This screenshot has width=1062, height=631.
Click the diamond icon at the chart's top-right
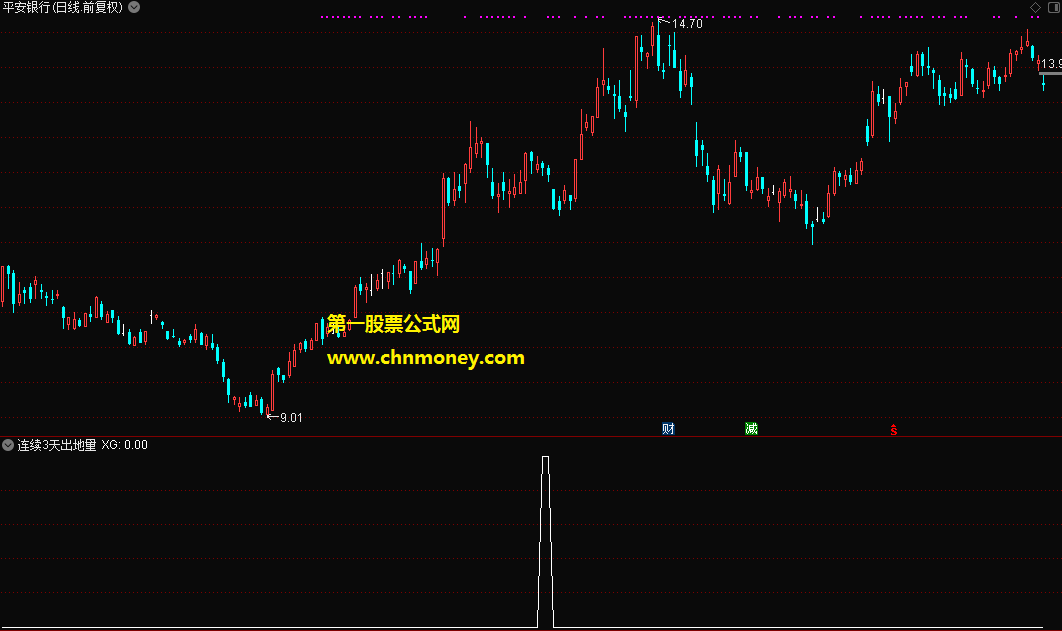1036,7
